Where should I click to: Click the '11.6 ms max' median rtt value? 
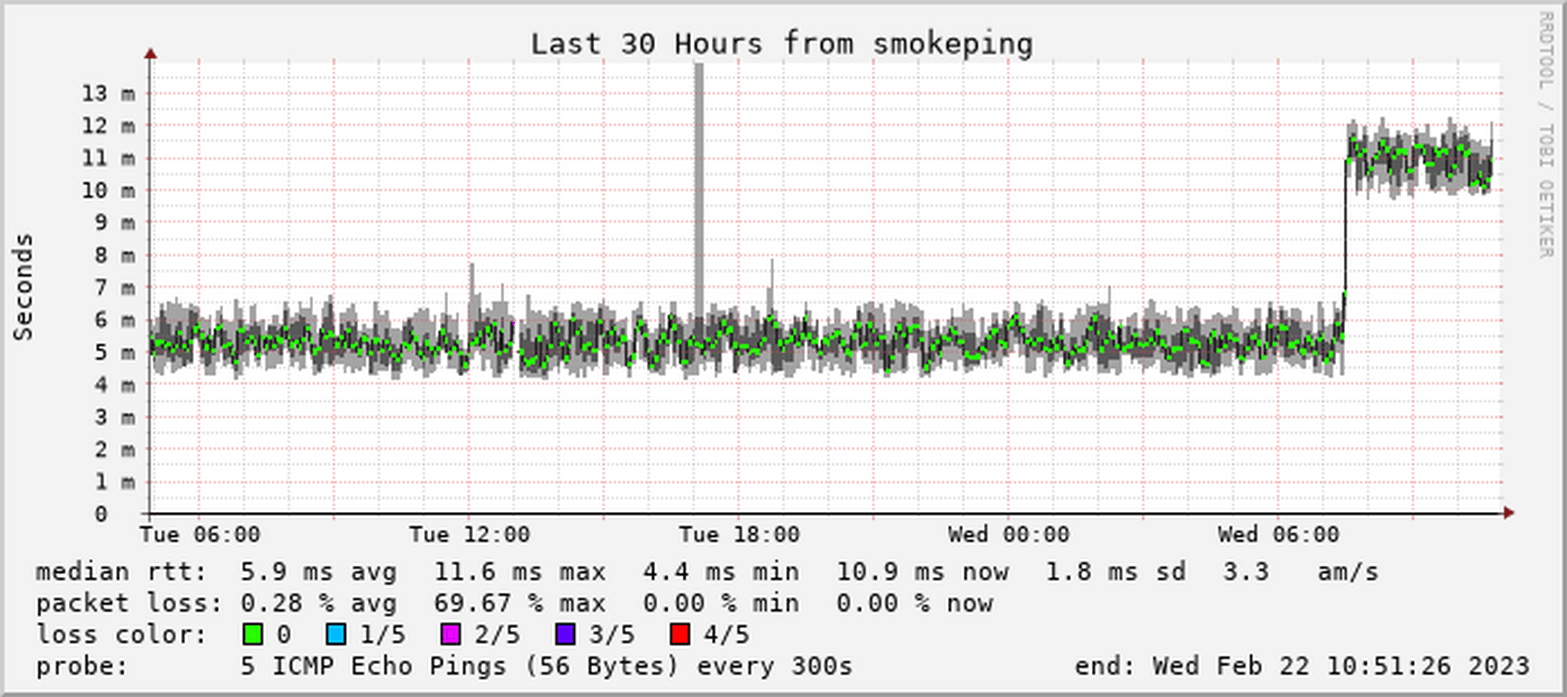(520, 573)
